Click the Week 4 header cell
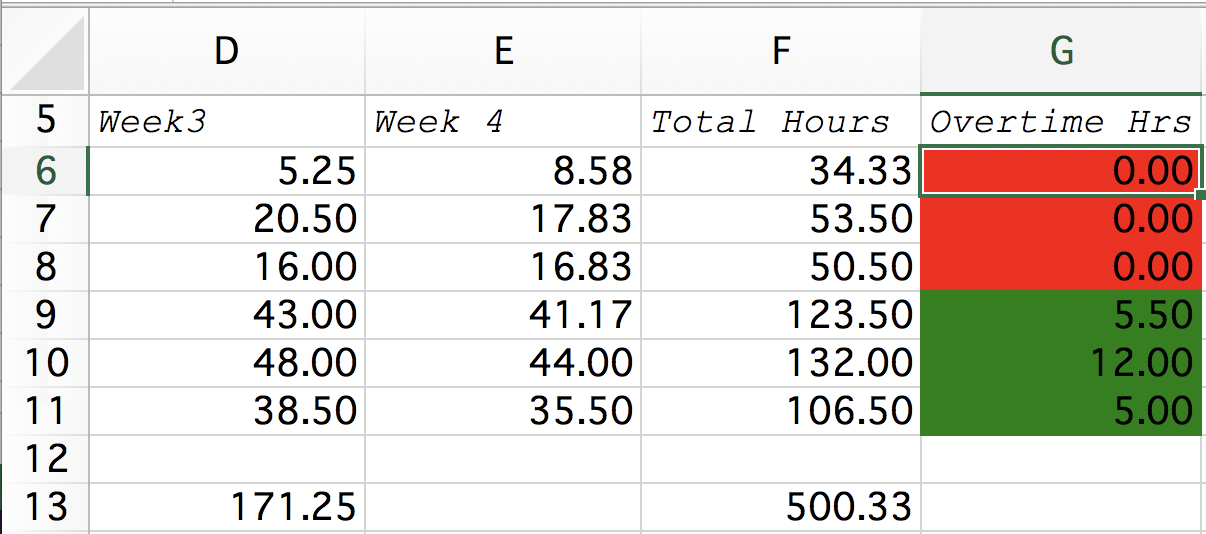Screen dimensions: 1206x534 503,121
